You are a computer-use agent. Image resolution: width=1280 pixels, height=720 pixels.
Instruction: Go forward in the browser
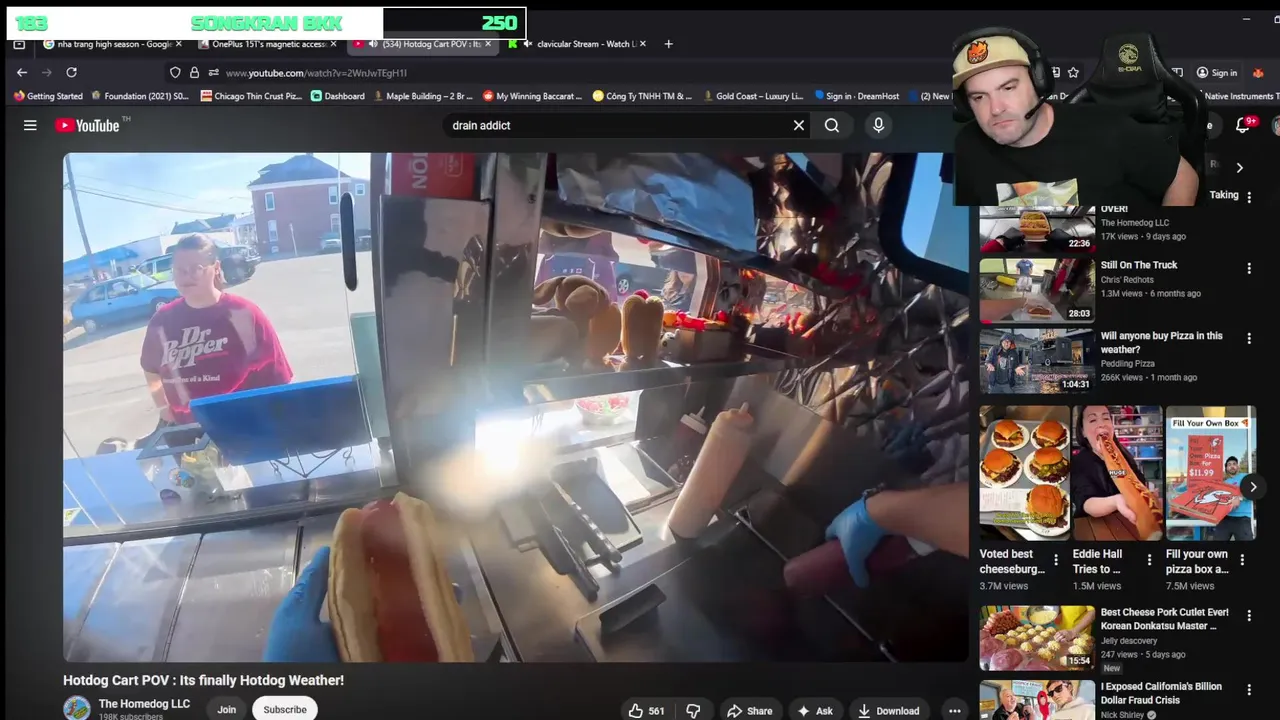click(46, 72)
